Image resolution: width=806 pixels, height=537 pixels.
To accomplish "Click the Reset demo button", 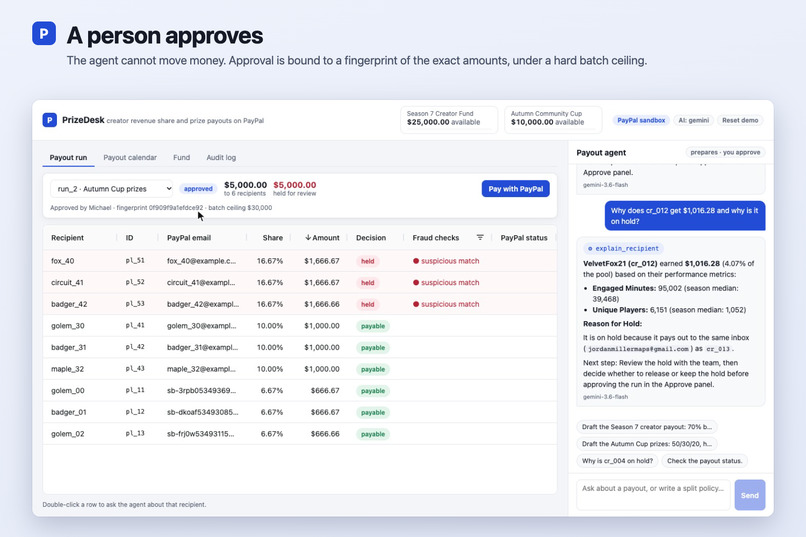I will pyautogui.click(x=740, y=120).
